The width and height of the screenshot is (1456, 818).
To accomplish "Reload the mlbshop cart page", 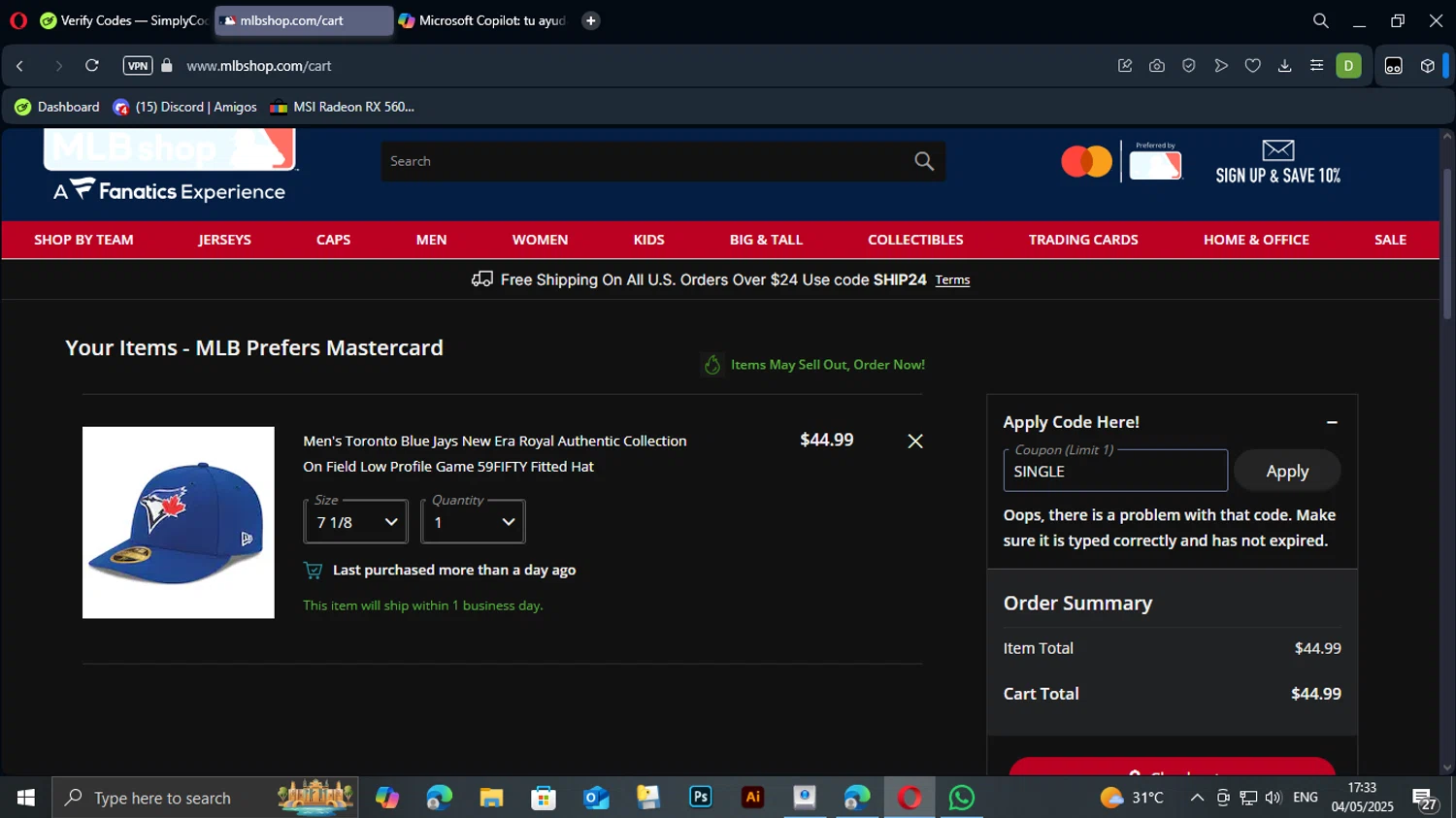I will (92, 66).
